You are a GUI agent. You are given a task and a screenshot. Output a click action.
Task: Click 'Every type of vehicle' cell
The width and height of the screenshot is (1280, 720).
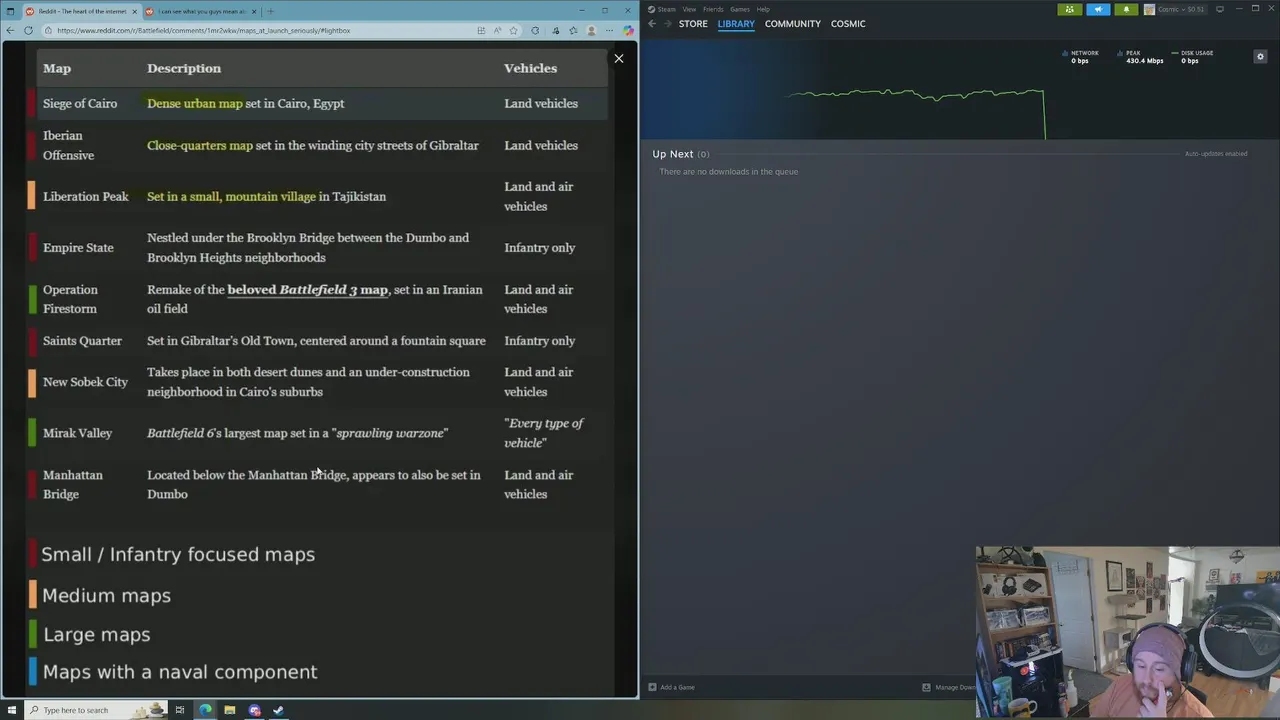click(x=543, y=433)
